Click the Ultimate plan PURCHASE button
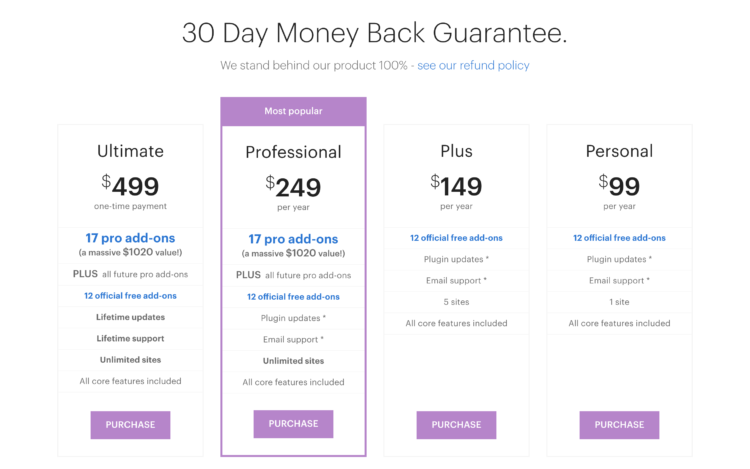750x469 pixels. click(130, 425)
